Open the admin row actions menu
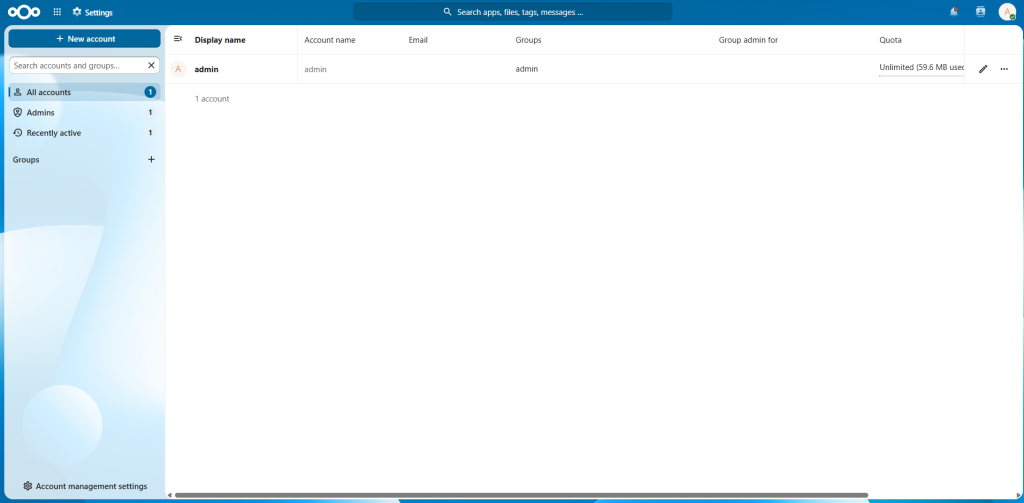The height and width of the screenshot is (503, 1024). (1004, 69)
